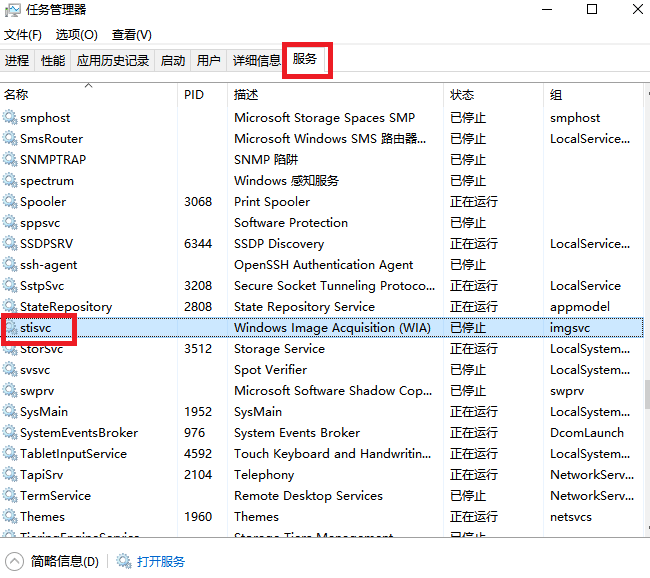Image resolution: width=650 pixels, height=578 pixels.
Task: Click the gear icon beside StateRepository
Action: (x=10, y=306)
